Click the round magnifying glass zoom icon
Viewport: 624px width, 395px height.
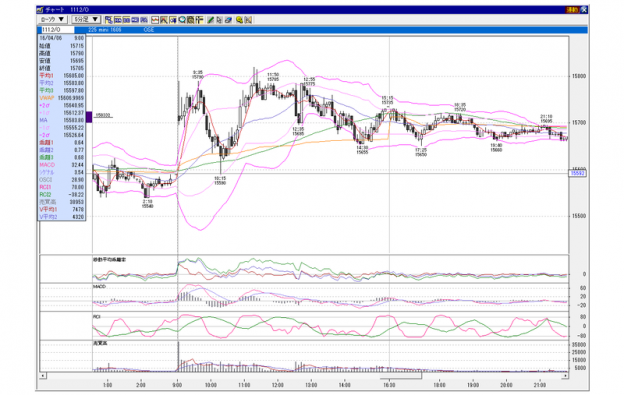[182, 20]
